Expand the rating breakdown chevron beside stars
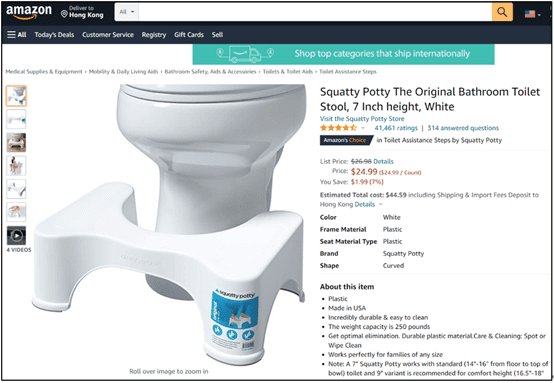Image resolution: width=554 pixels, height=383 pixels. (363, 128)
